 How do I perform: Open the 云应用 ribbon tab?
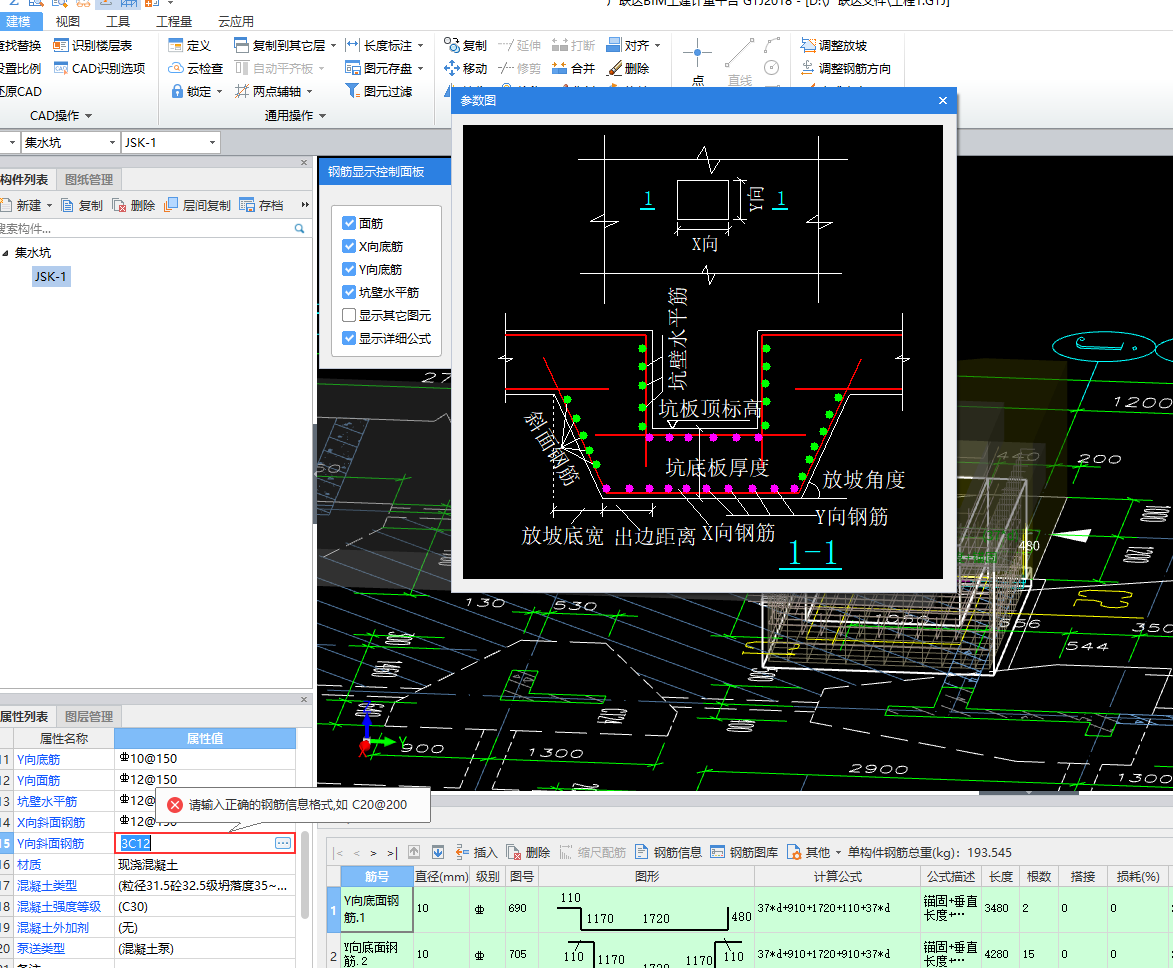[236, 22]
